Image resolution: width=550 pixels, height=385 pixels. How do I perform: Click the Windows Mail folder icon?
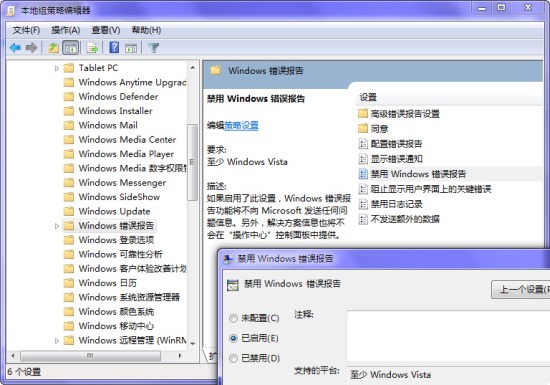tap(69, 125)
